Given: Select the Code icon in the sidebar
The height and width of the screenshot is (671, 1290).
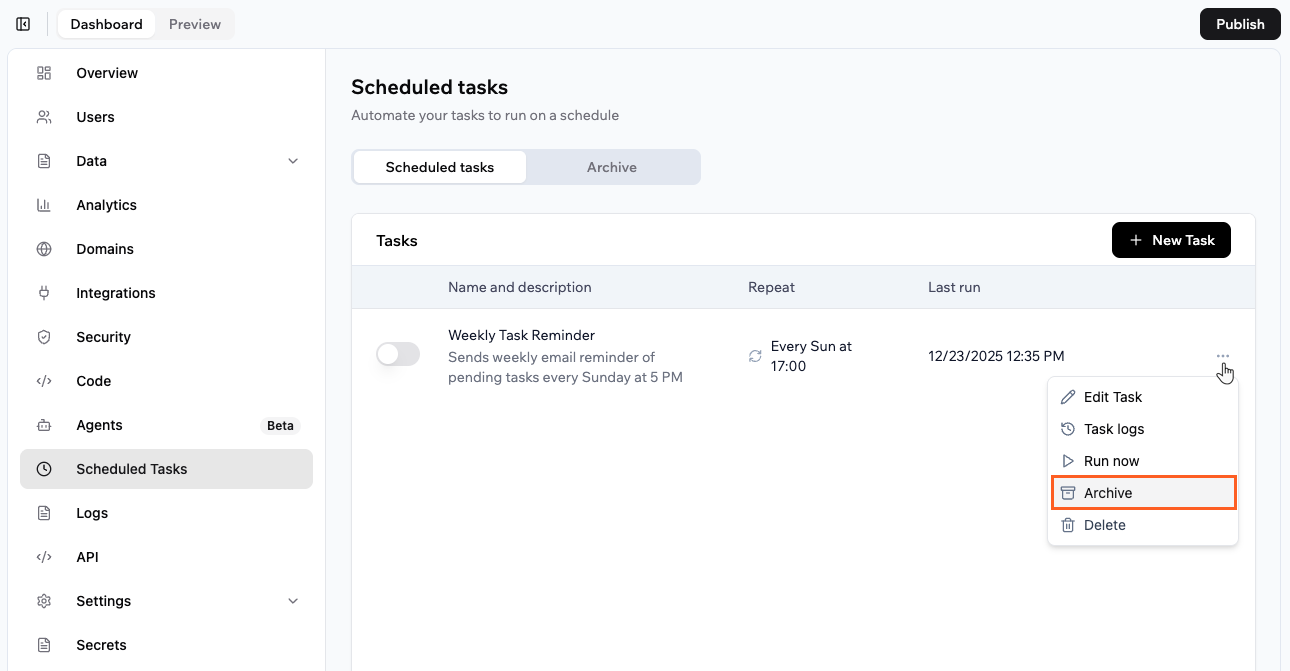Looking at the screenshot, I should (x=43, y=381).
